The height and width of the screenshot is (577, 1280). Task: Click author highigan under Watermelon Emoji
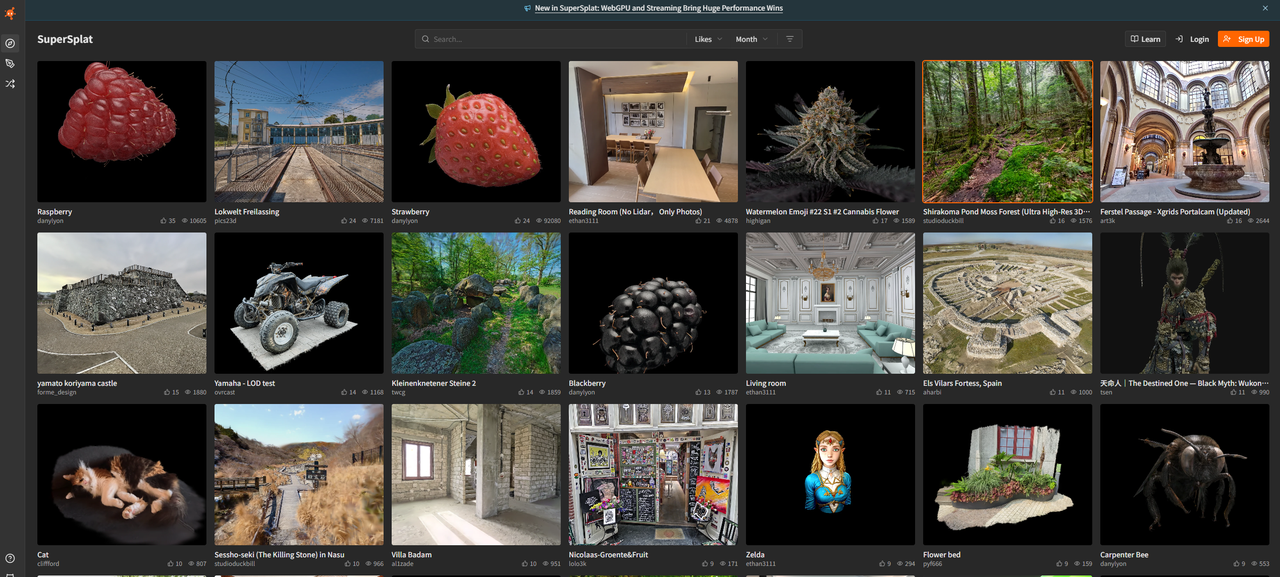tap(760, 221)
